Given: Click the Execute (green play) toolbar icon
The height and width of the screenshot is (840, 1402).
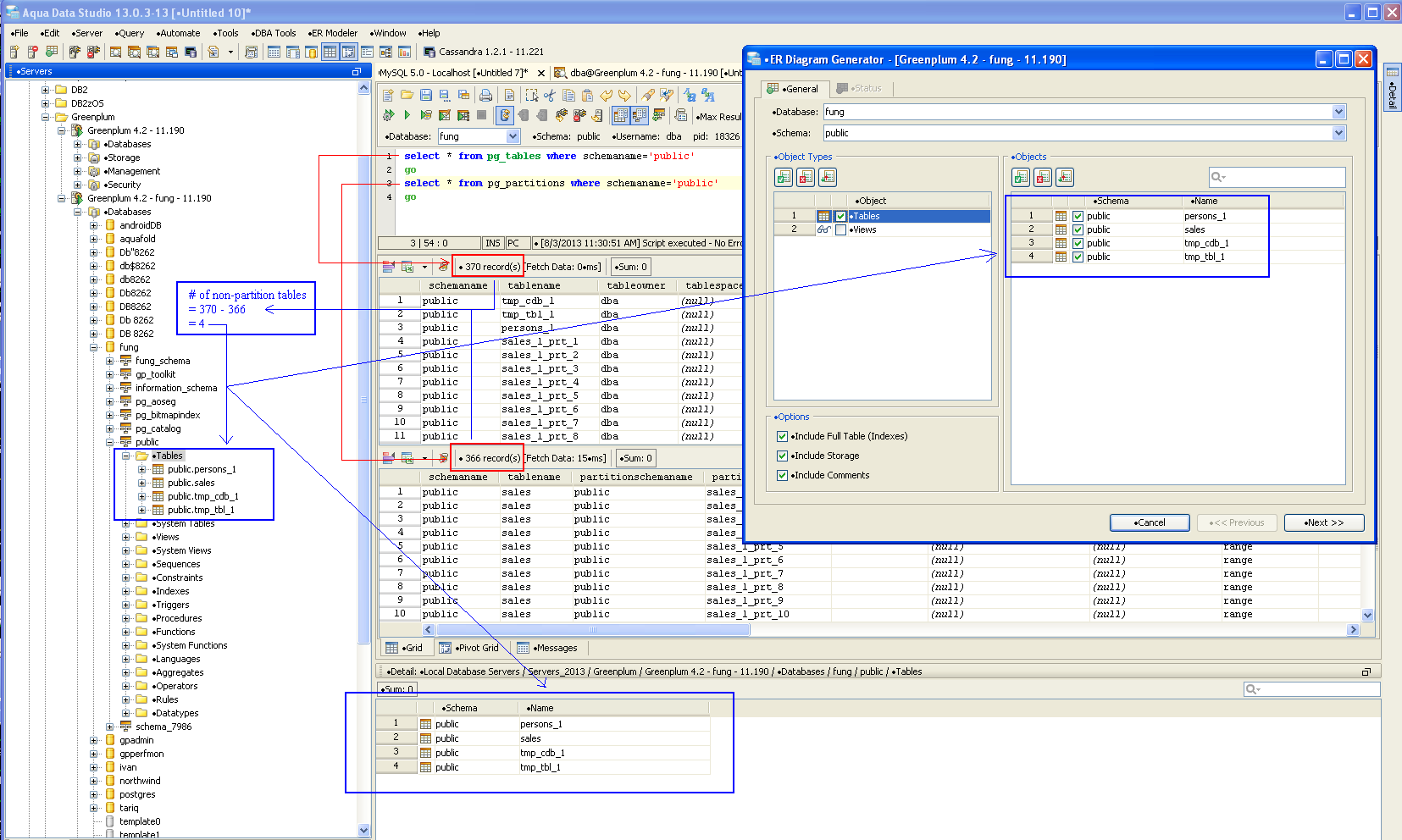Looking at the screenshot, I should click(407, 115).
